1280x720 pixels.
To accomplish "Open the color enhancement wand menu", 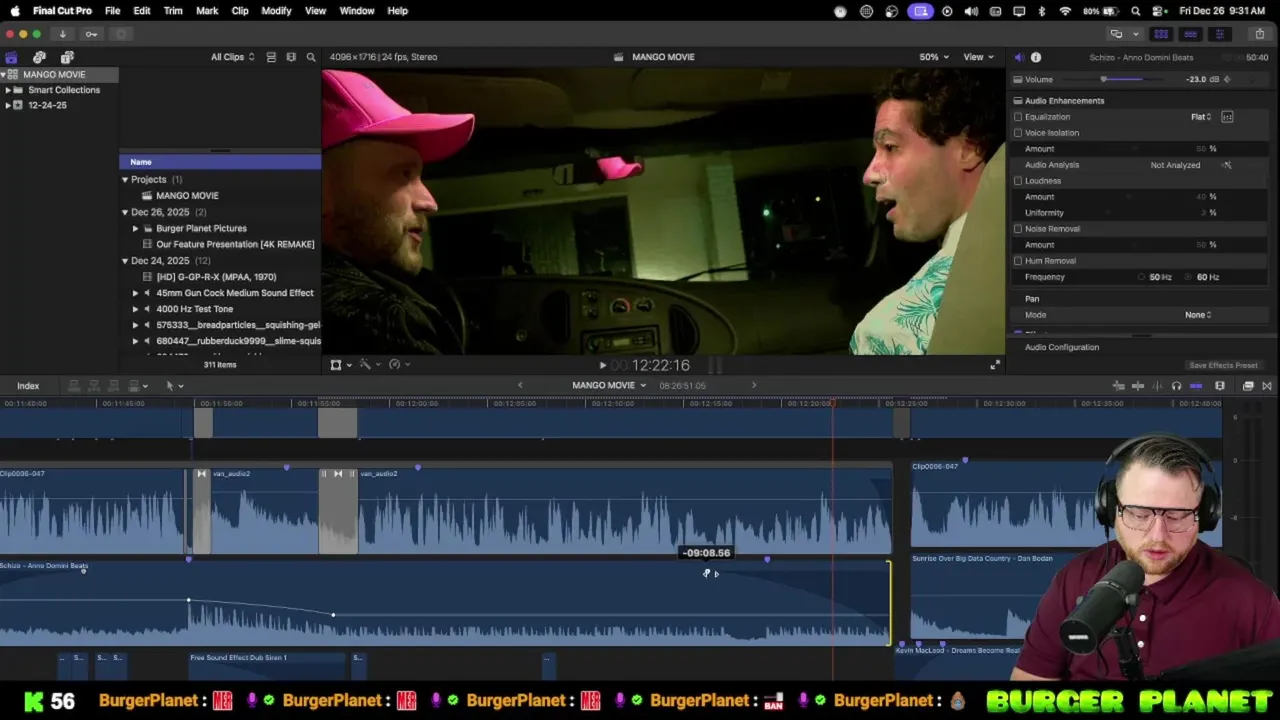I will click(369, 365).
